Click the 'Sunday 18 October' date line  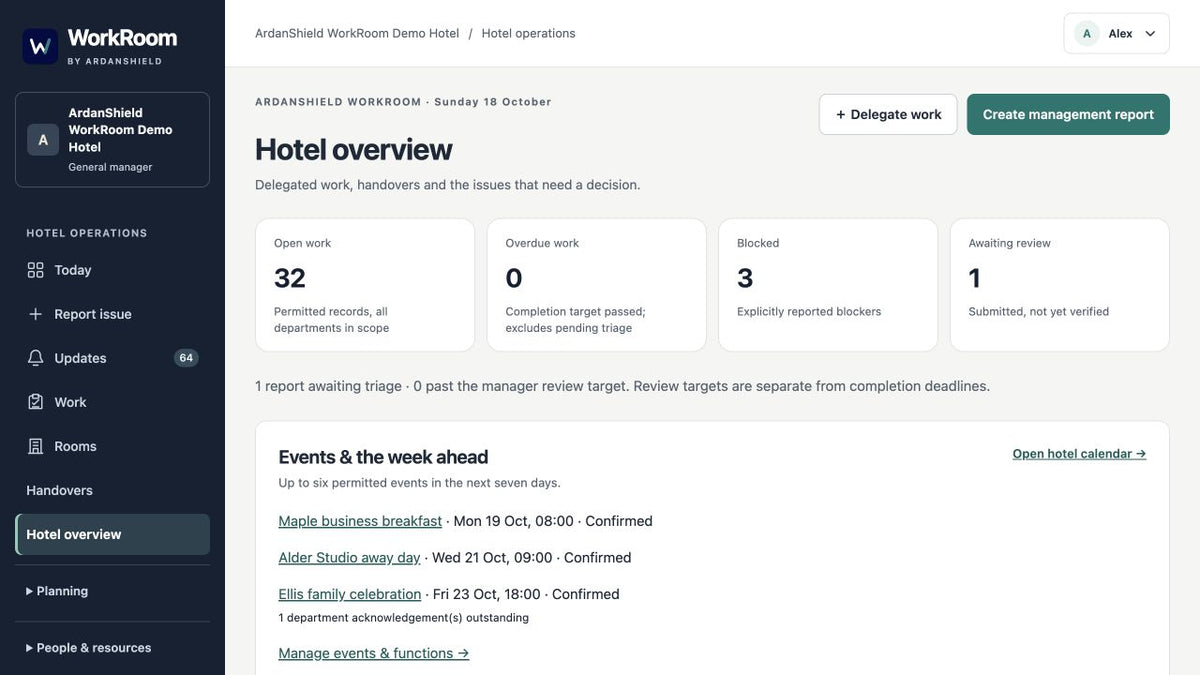(x=493, y=102)
